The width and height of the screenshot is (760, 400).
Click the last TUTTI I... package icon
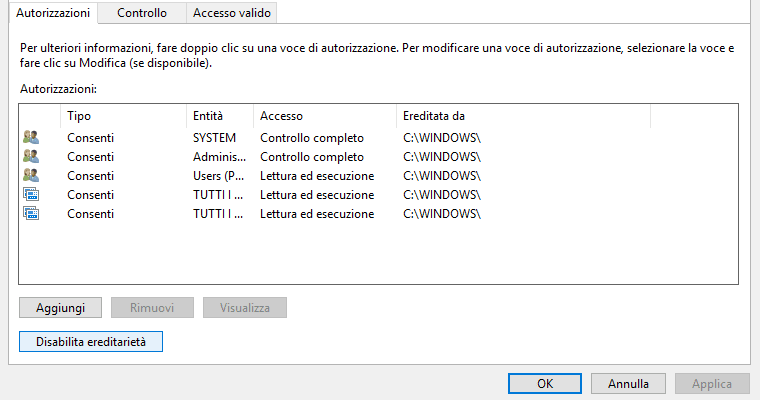[31, 213]
